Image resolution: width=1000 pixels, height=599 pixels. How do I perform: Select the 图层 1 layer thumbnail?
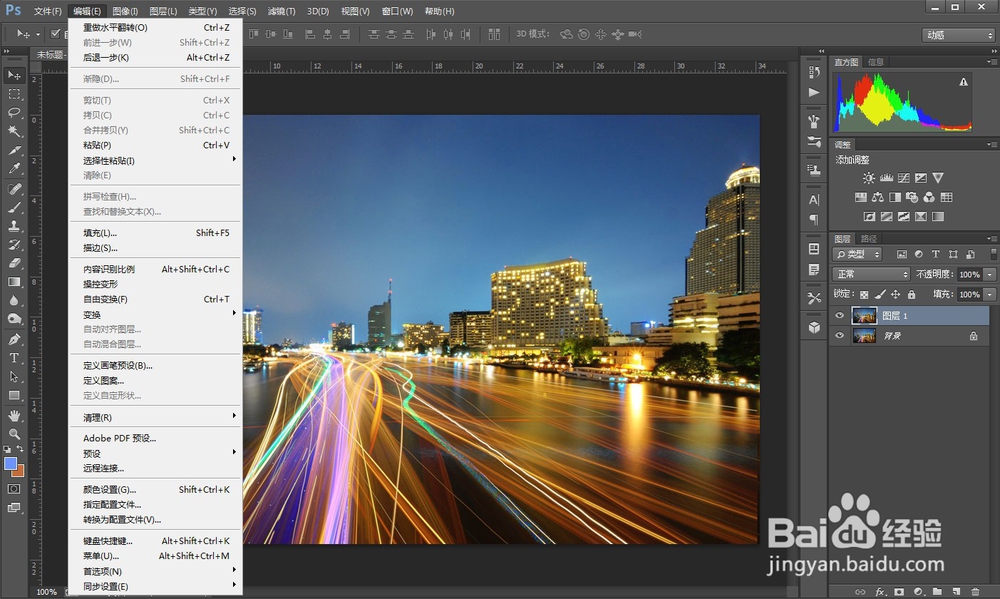tap(864, 316)
